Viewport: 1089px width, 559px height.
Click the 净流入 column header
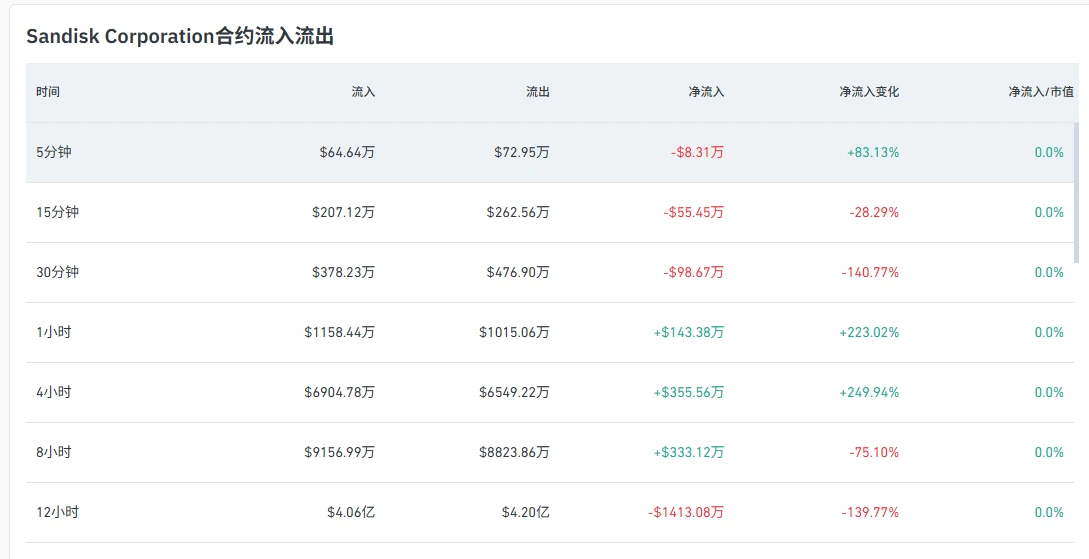coord(706,92)
